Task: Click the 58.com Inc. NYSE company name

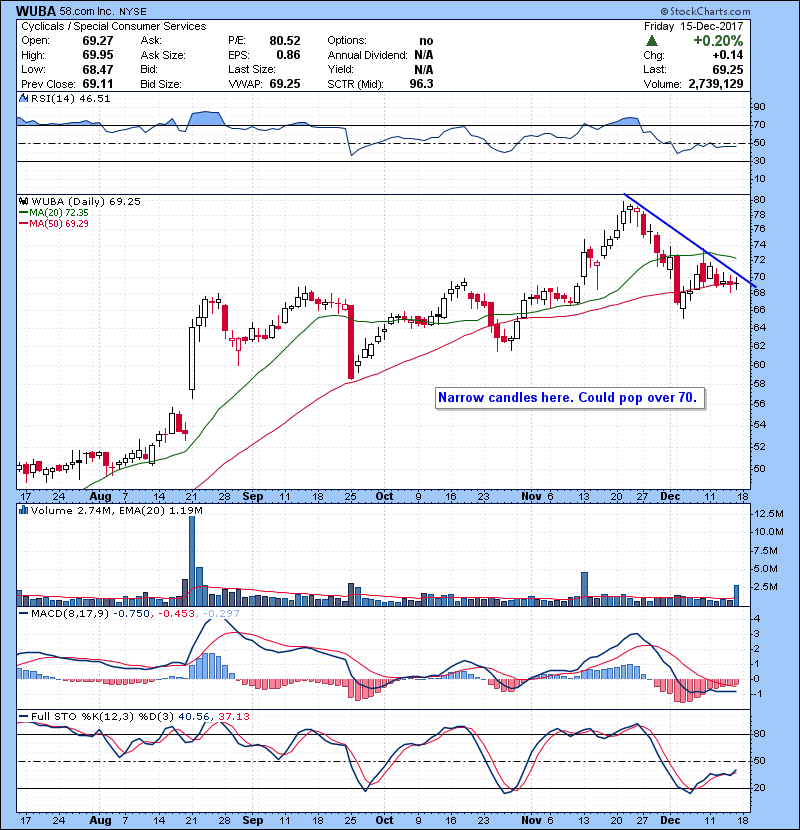Action: 103,11
